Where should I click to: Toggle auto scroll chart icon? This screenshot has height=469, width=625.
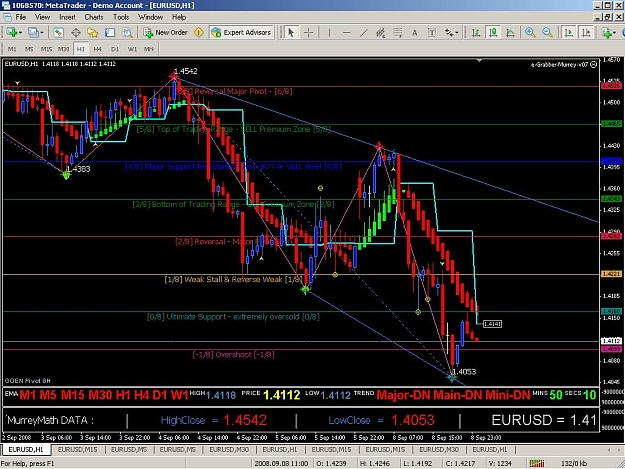tap(568, 32)
